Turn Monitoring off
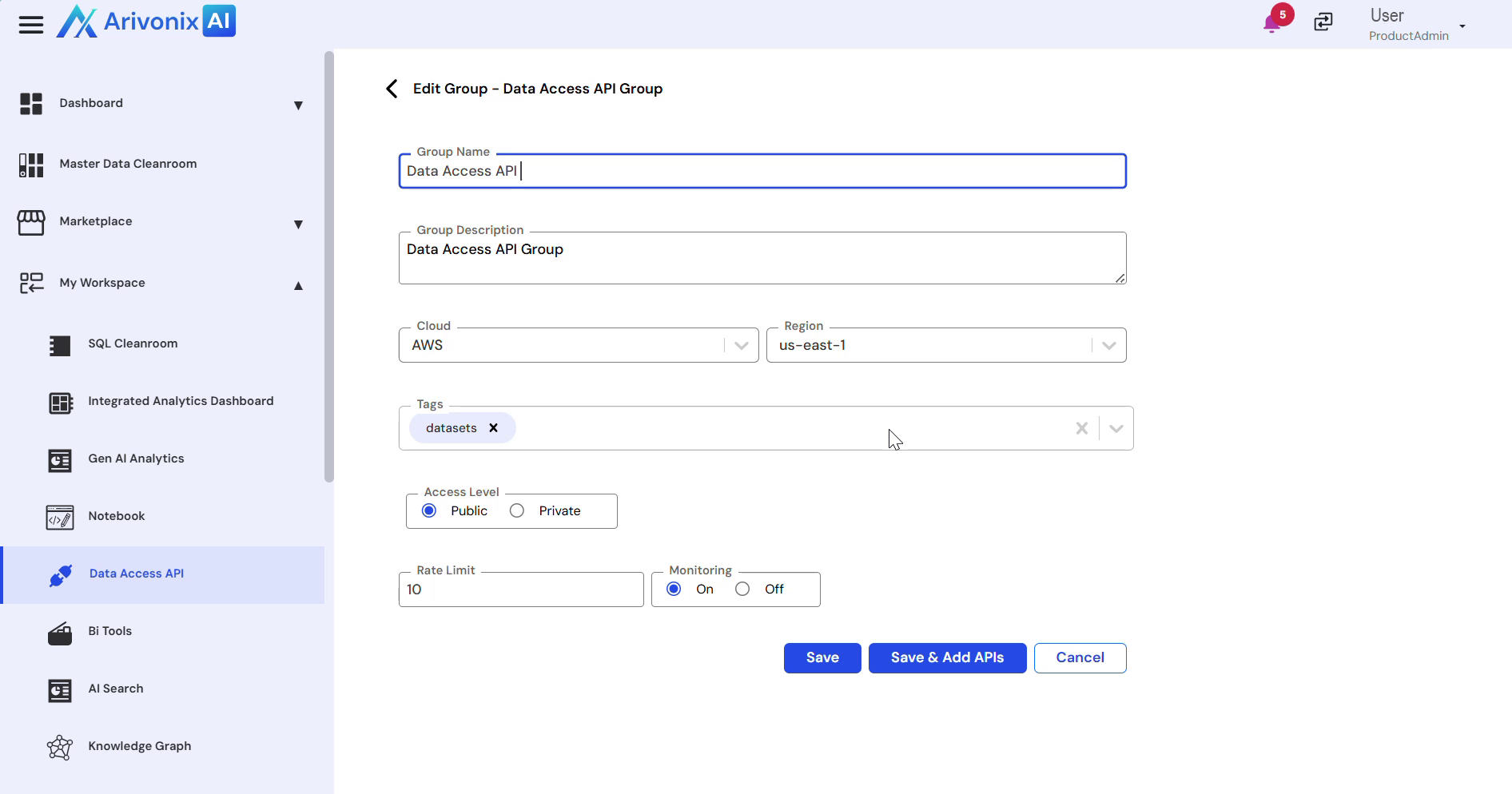1512x794 pixels. pyautogui.click(x=742, y=590)
